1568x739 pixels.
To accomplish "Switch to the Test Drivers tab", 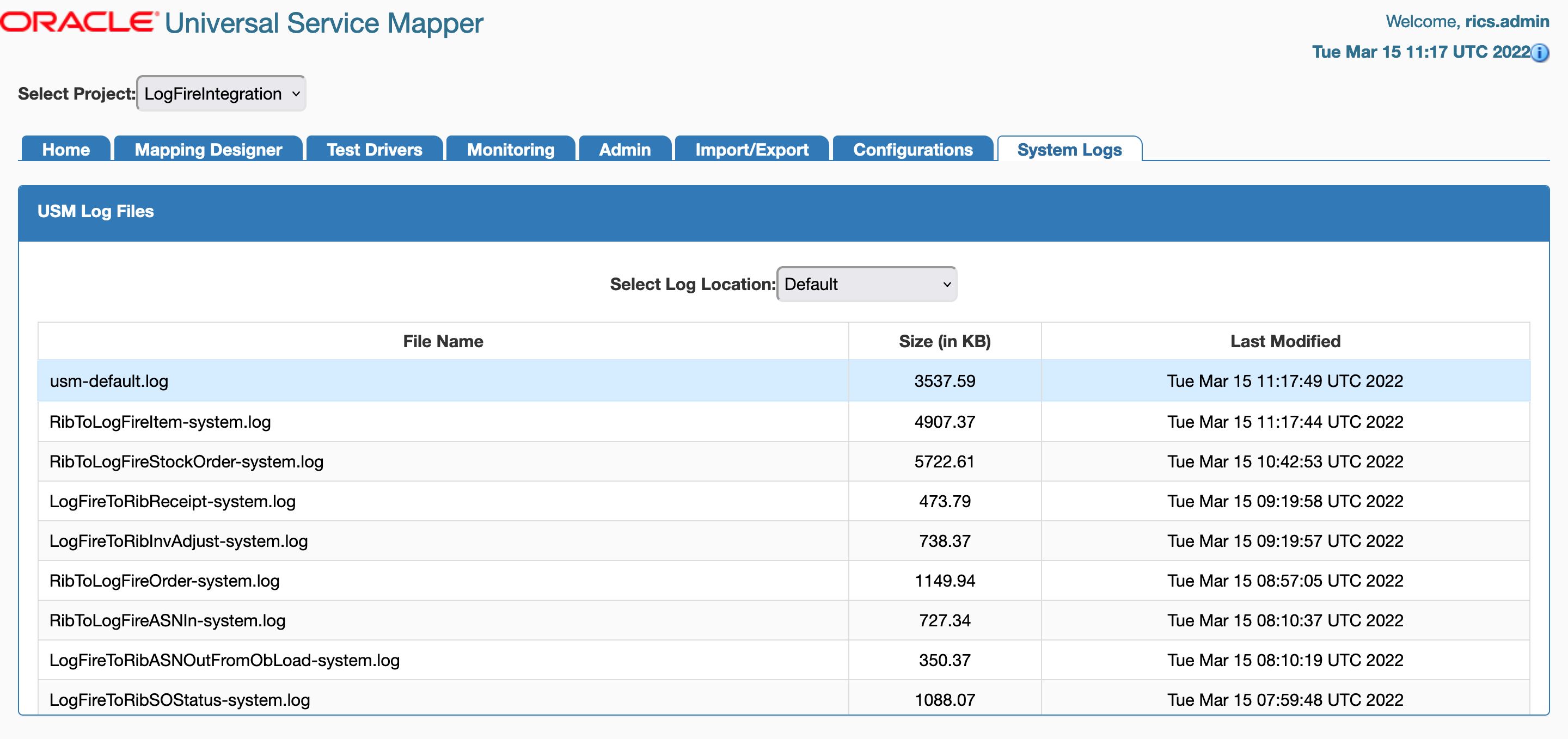I will click(x=373, y=149).
